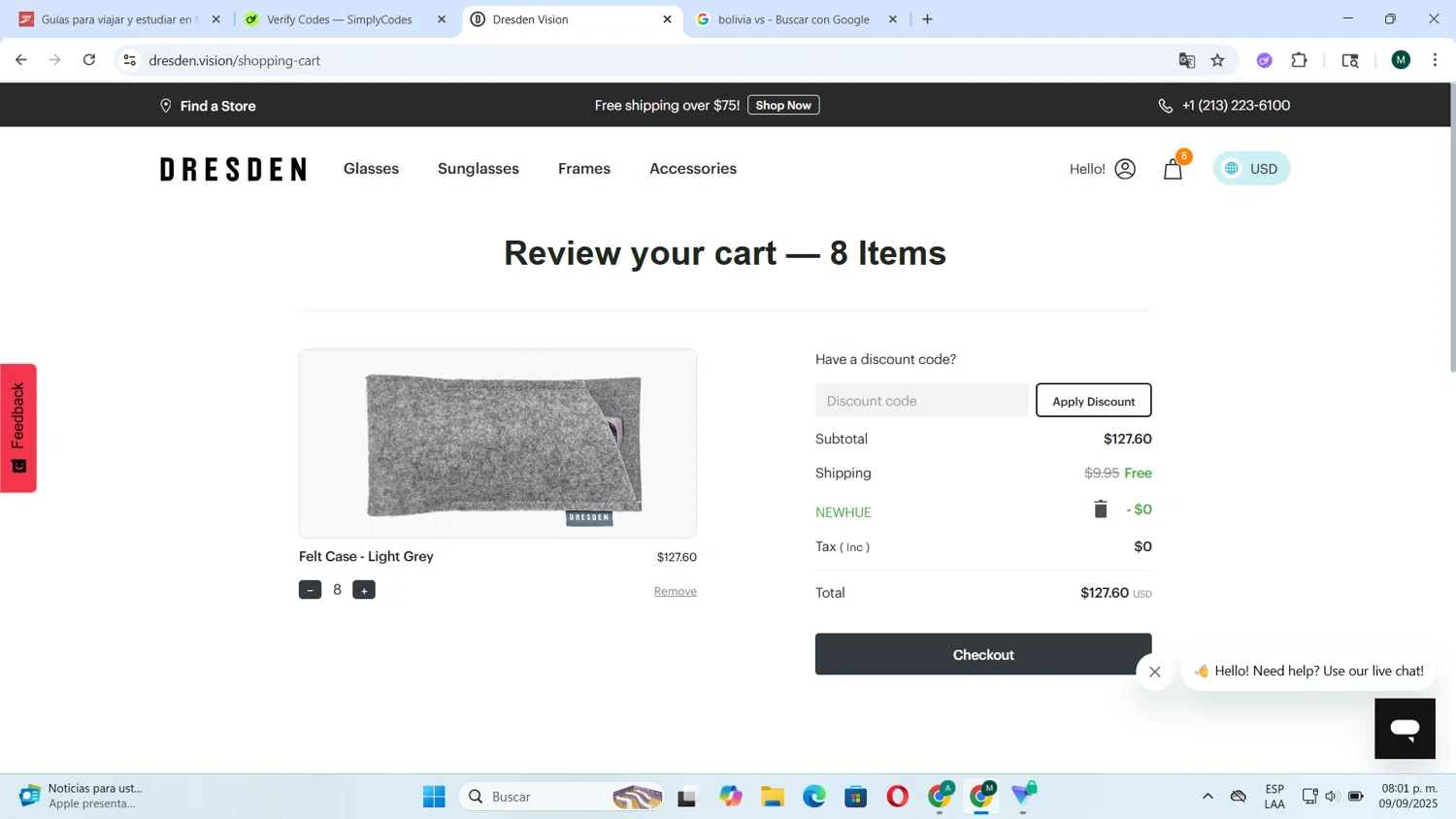Image resolution: width=1456 pixels, height=819 pixels.
Task: Increase Felt Case quantity with plus button
Action: [x=364, y=590]
